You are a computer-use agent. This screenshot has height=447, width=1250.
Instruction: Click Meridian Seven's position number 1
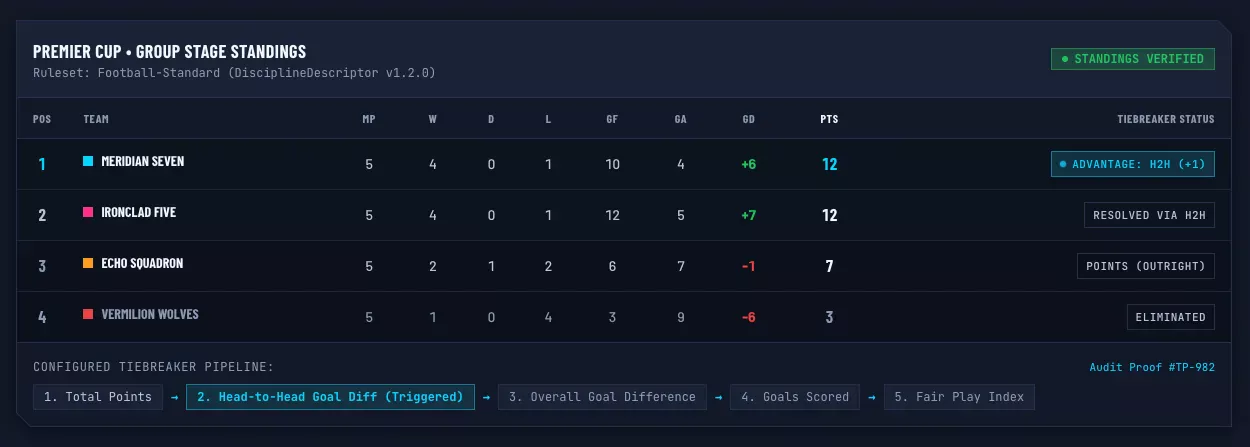(42, 164)
